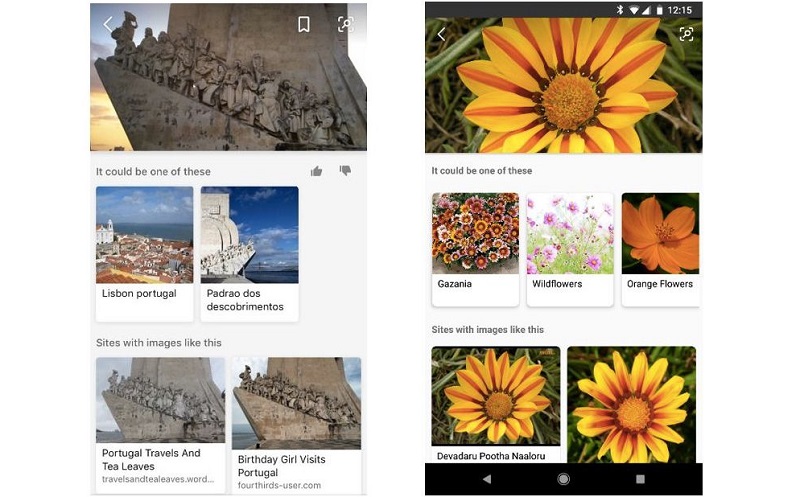The width and height of the screenshot is (800, 497).
Task: Give thumbs down to suggestions
Action: click(x=345, y=171)
